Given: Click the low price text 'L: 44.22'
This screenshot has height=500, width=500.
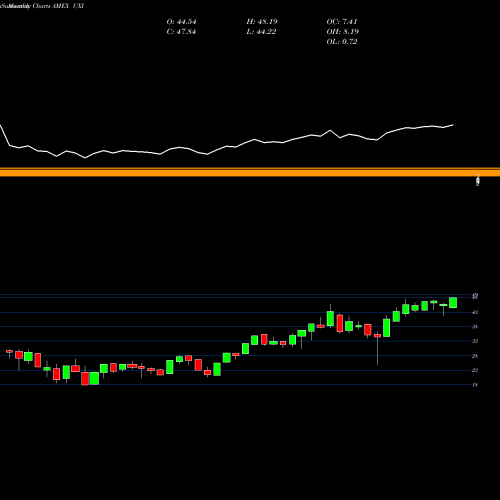Looking at the screenshot, I should (x=261, y=32).
